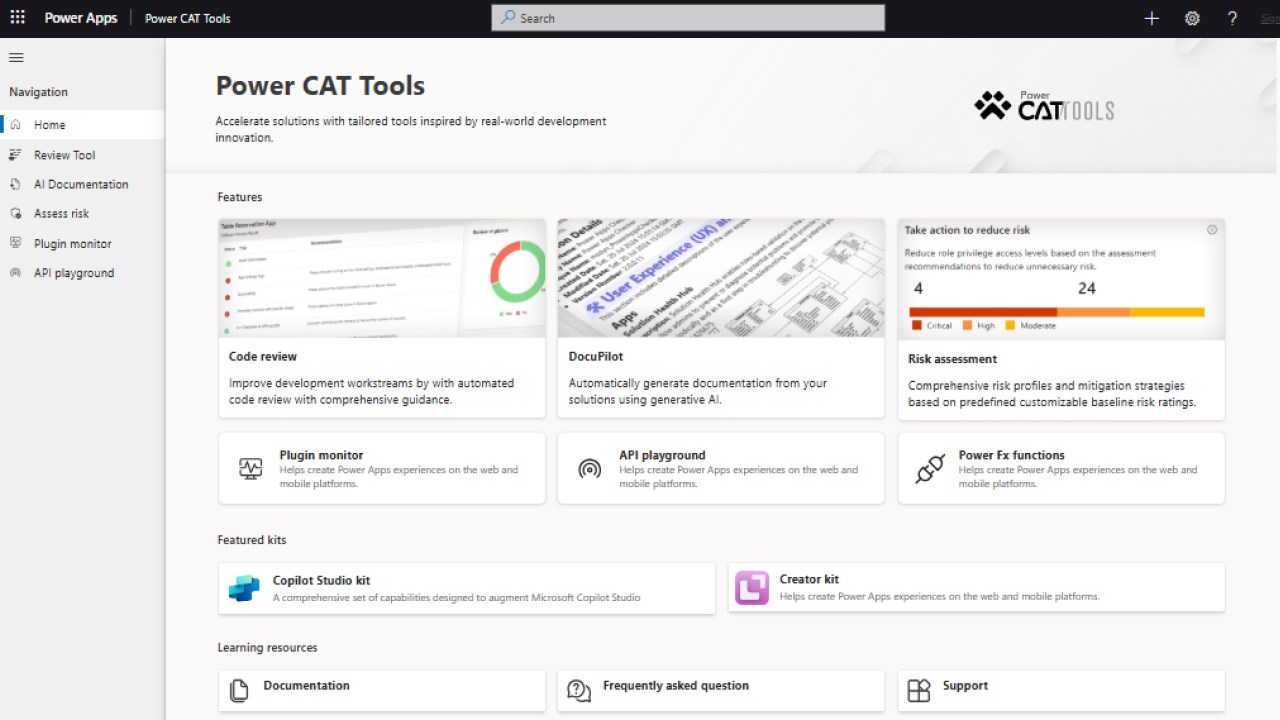
Task: Click the AI Documentation sidebar icon
Action: 15,184
